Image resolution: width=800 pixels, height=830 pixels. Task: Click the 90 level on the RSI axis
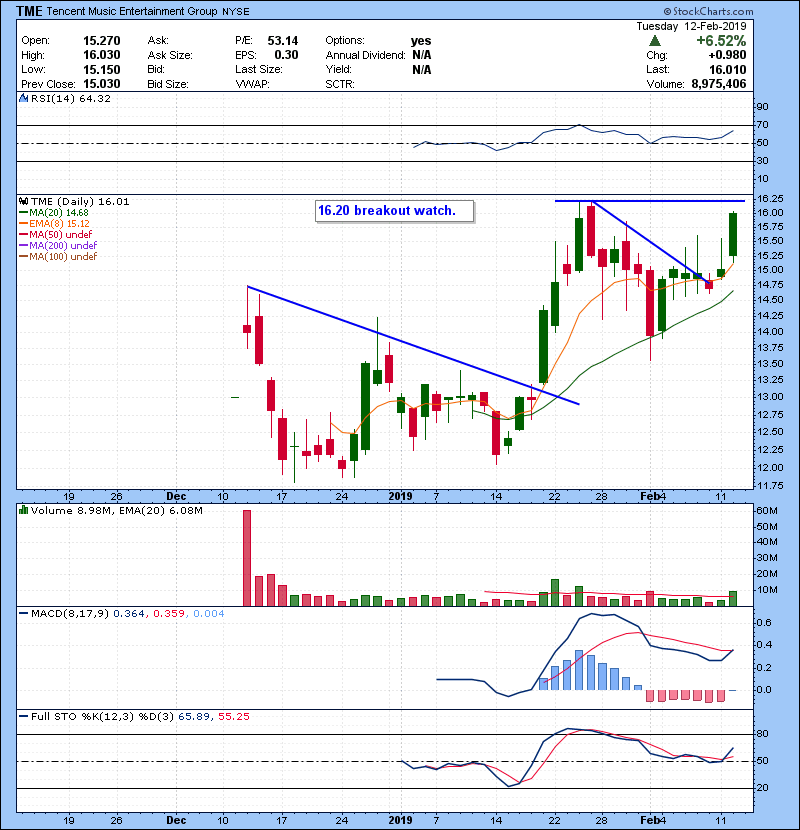[762, 106]
